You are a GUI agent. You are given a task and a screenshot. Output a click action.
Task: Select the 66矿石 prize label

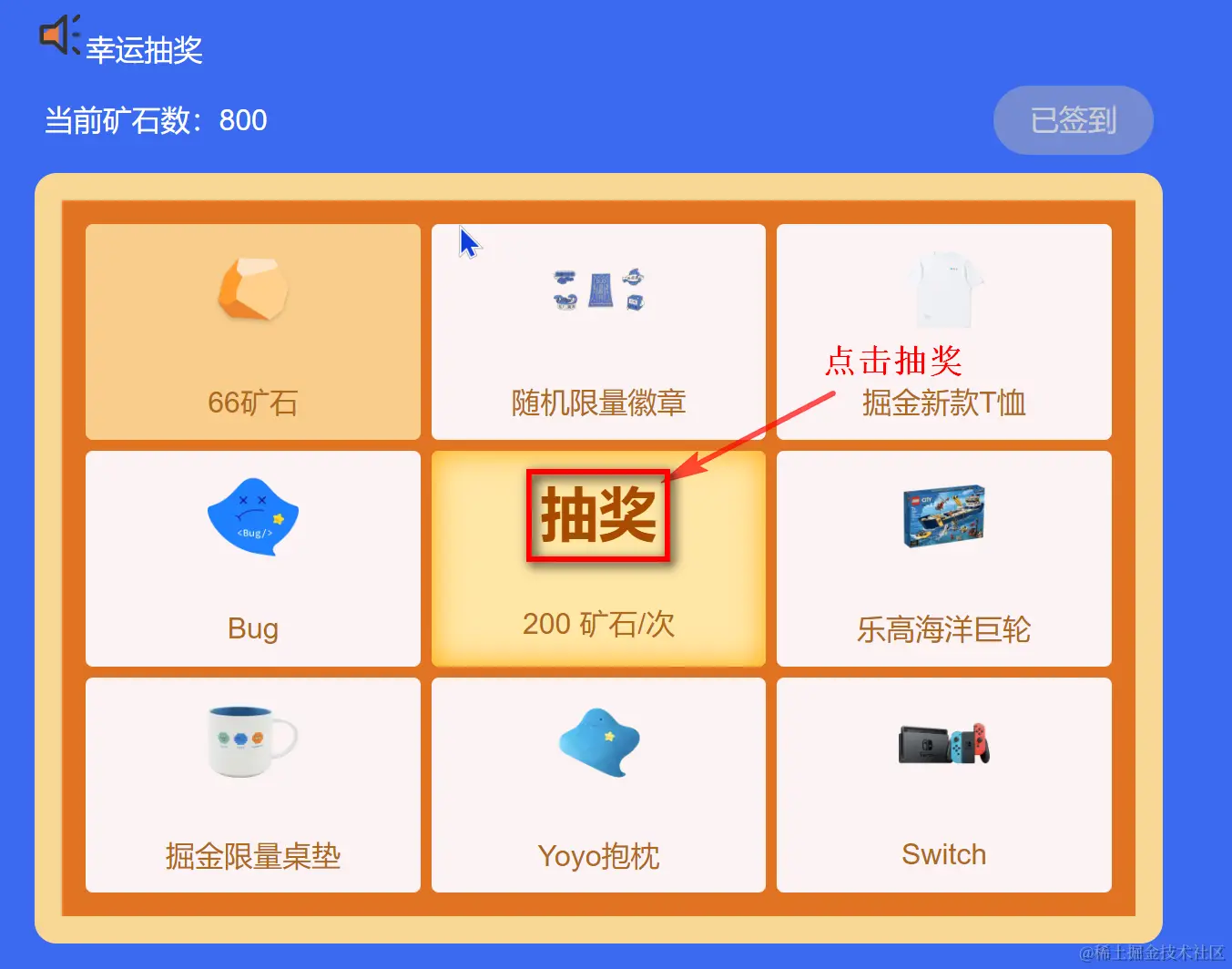tap(253, 403)
